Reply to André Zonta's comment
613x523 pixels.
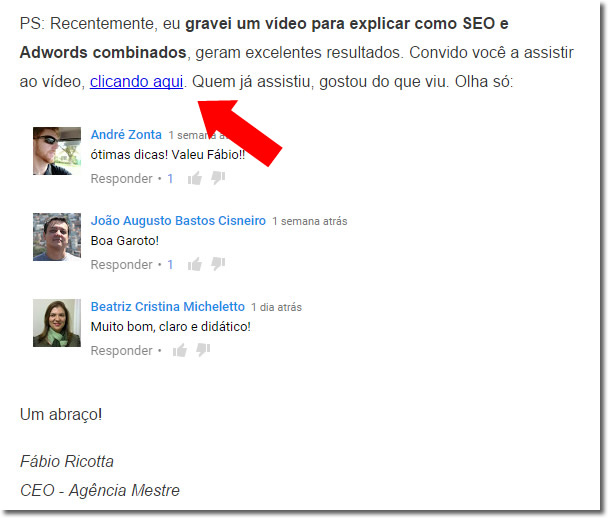pyautogui.click(x=122, y=180)
